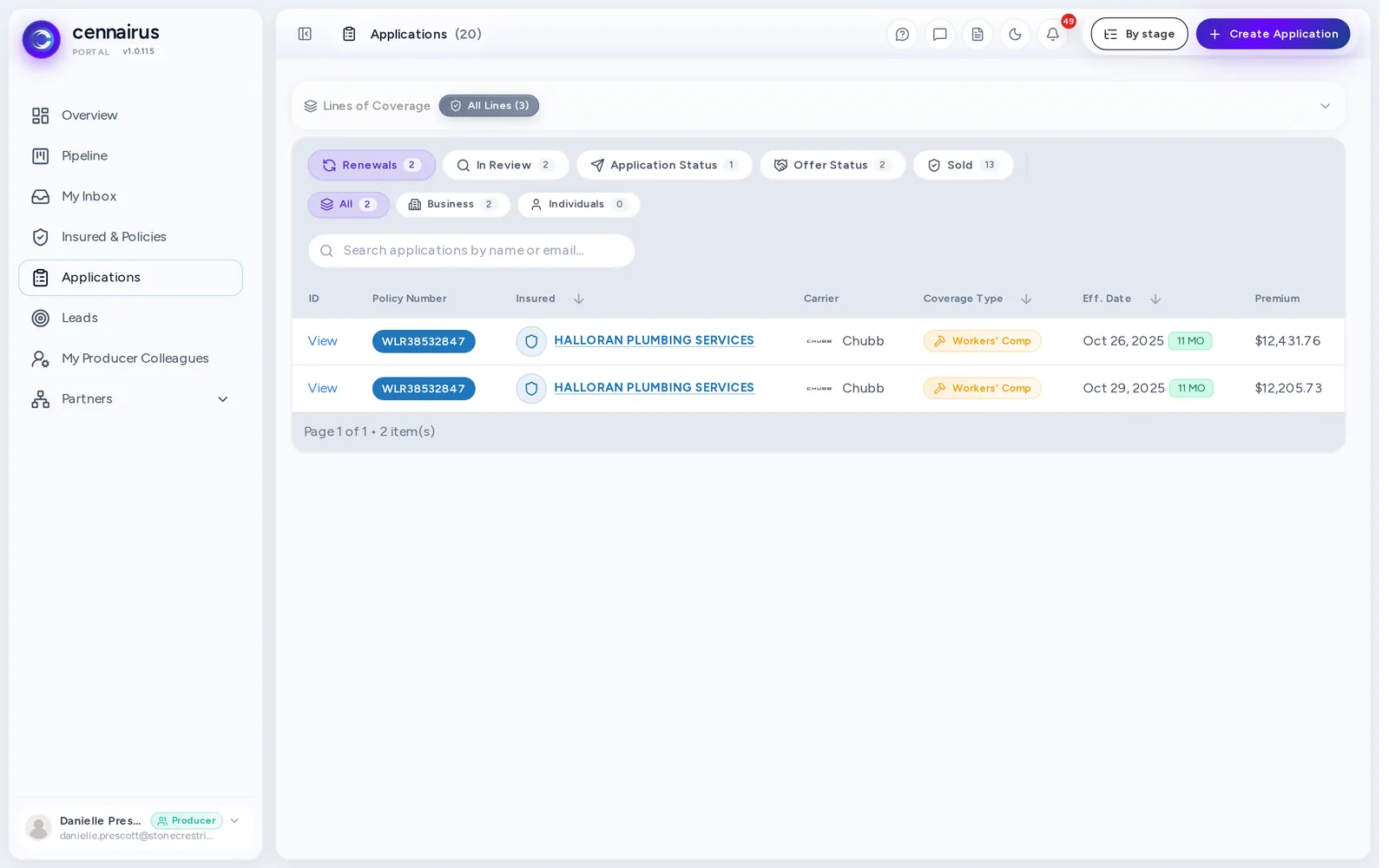The height and width of the screenshot is (868, 1389).
Task: Focus the search applications input field
Action: click(x=471, y=251)
